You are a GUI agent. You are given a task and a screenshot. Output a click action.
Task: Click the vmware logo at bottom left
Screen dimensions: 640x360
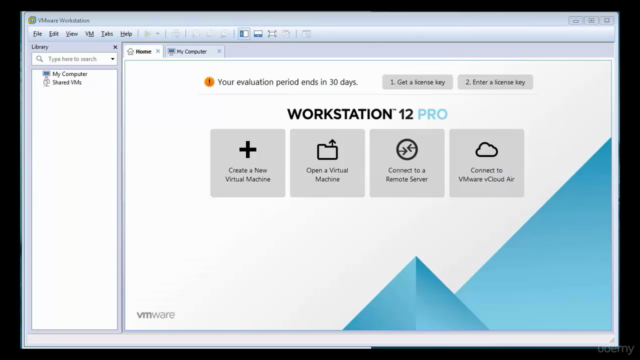(156, 315)
